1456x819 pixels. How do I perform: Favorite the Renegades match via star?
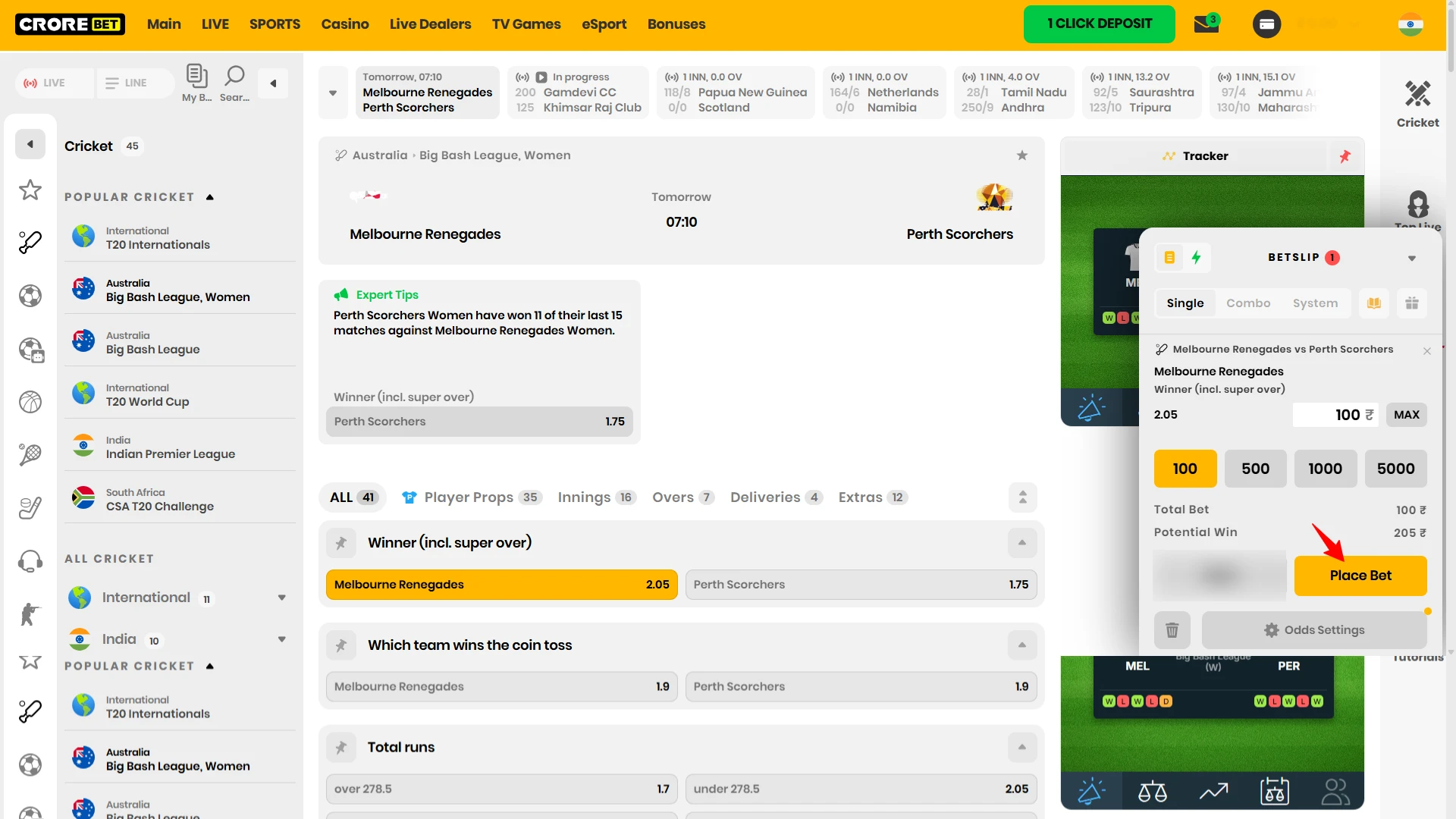[1022, 155]
